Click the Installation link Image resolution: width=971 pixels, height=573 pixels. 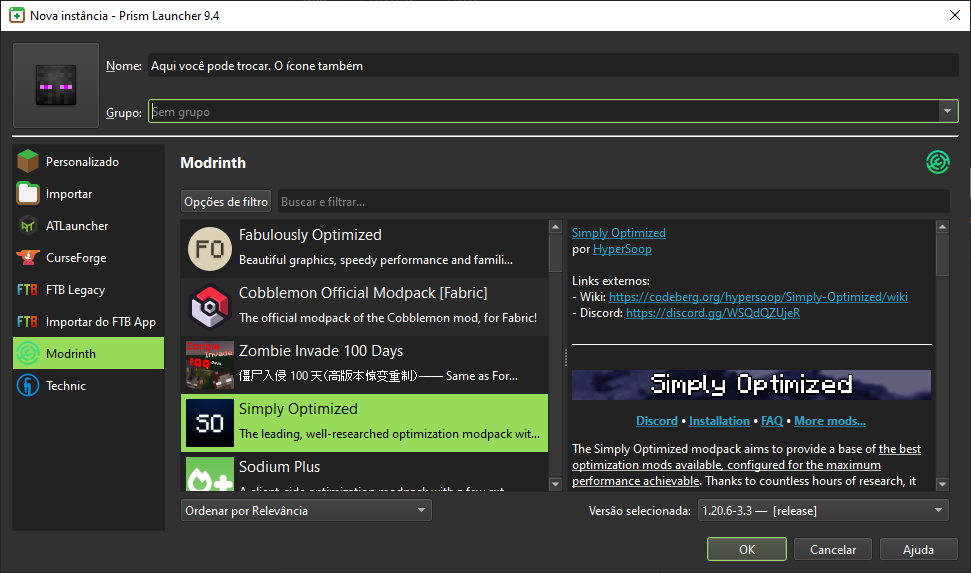click(719, 421)
